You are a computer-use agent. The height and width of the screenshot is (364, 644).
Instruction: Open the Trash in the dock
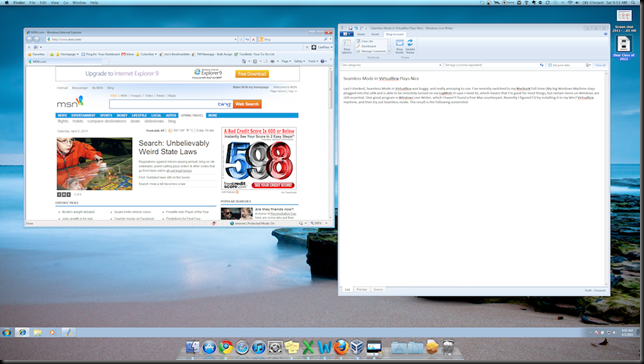[x=448, y=348]
